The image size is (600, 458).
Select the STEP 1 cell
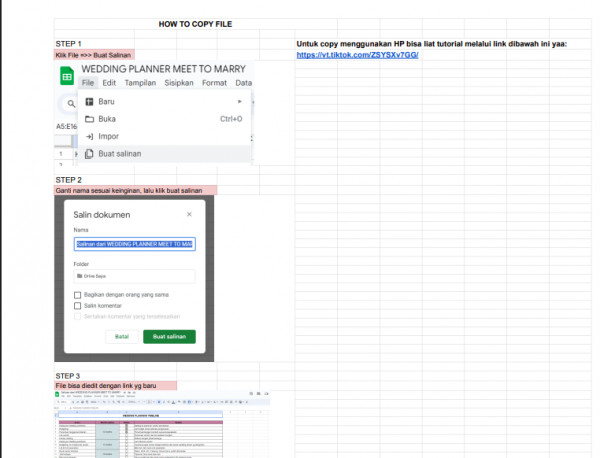[x=94, y=44]
